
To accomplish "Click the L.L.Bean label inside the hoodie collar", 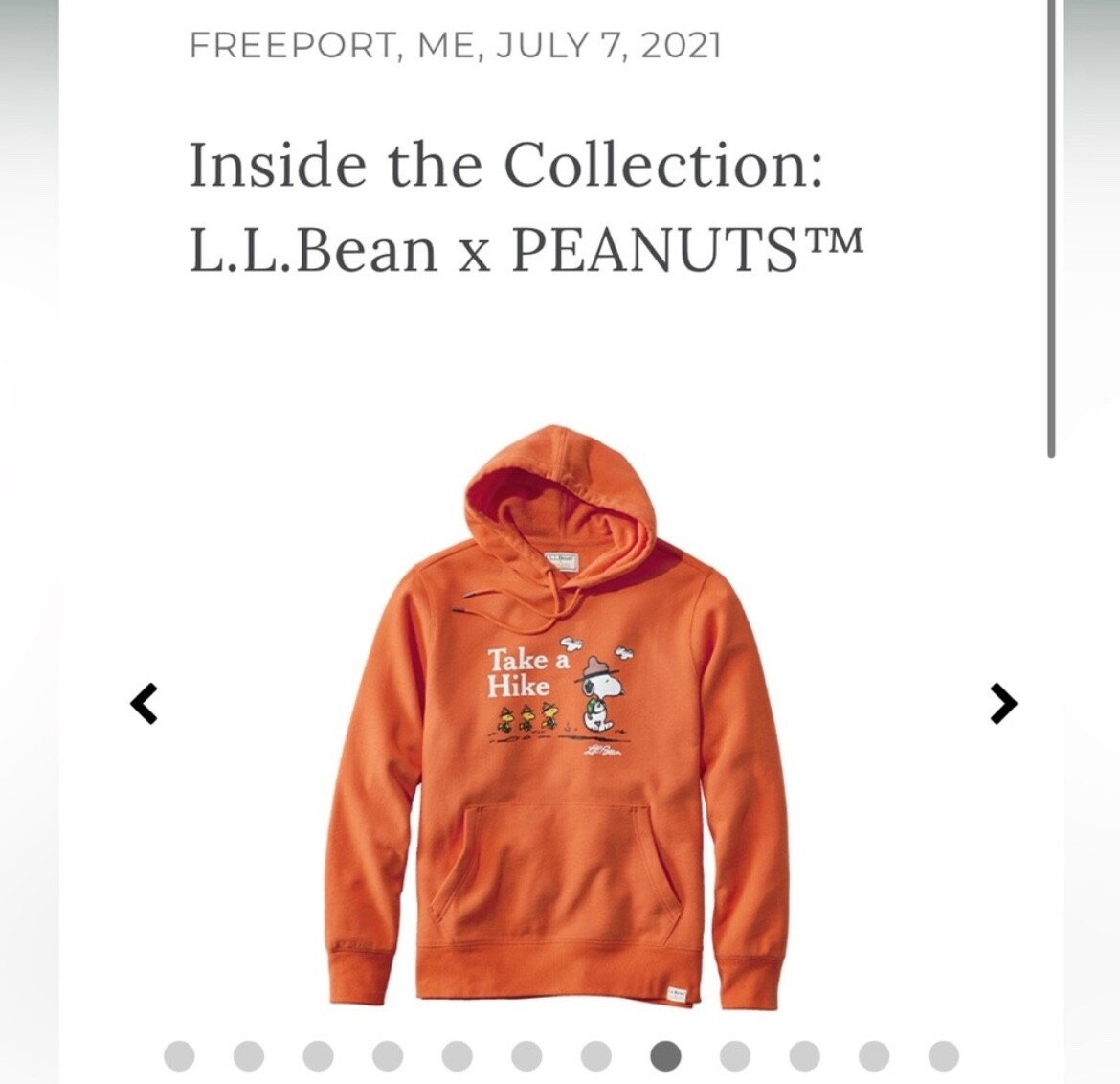I will [561, 561].
